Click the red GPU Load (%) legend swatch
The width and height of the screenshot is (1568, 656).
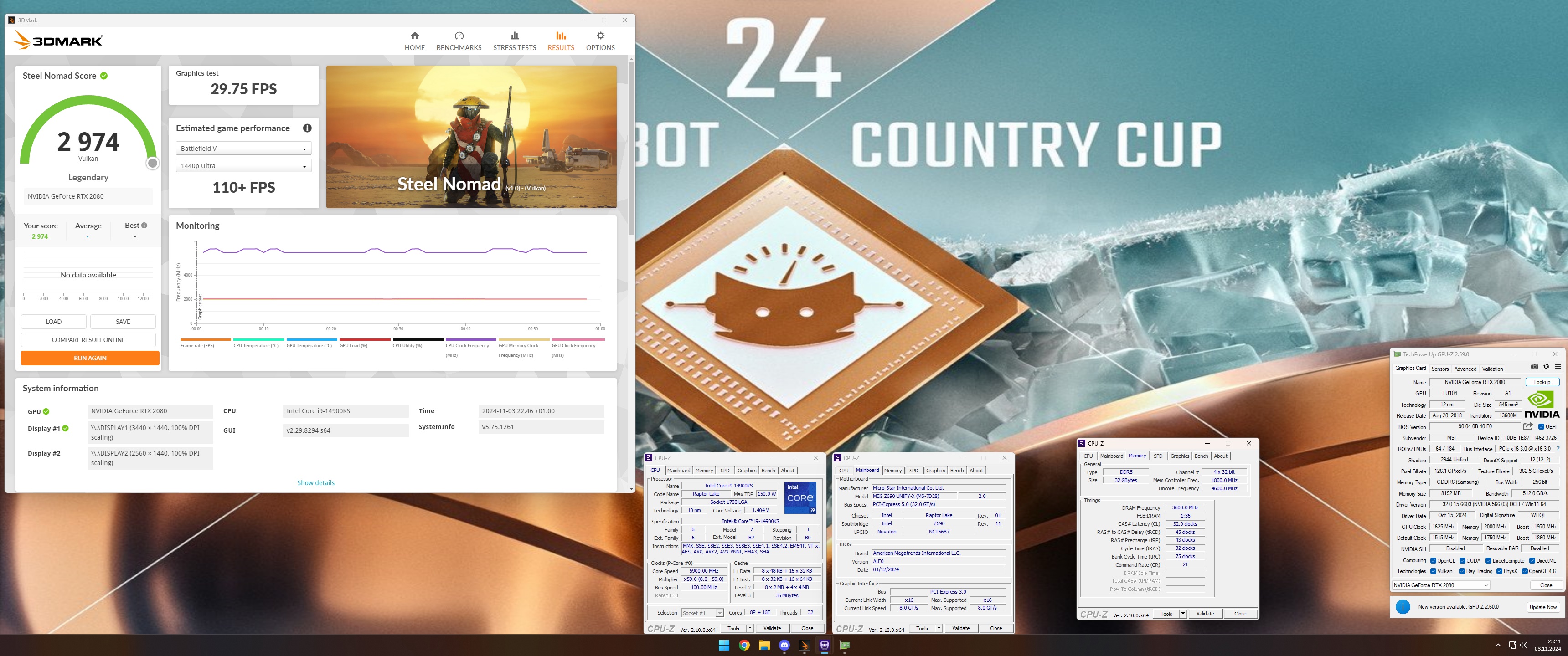(365, 339)
